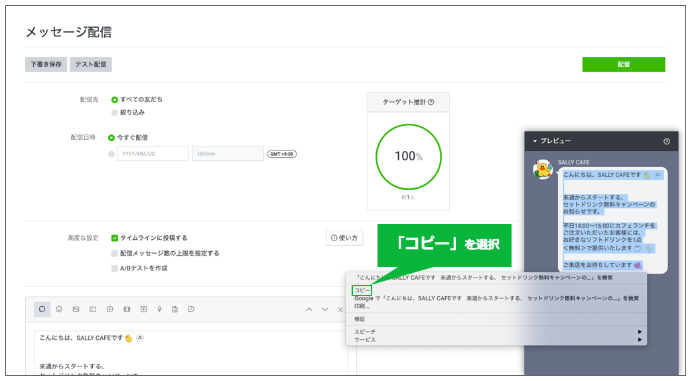This screenshot has height=381, width=690.
Task: Click into the message text area
Action: (x=191, y=353)
